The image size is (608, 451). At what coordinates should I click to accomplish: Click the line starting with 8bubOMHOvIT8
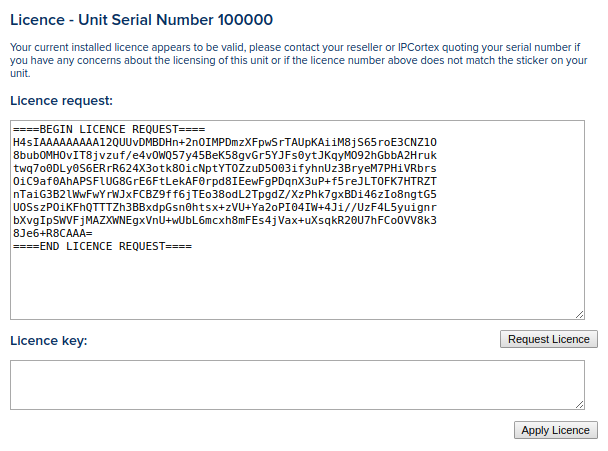[x=225, y=155]
